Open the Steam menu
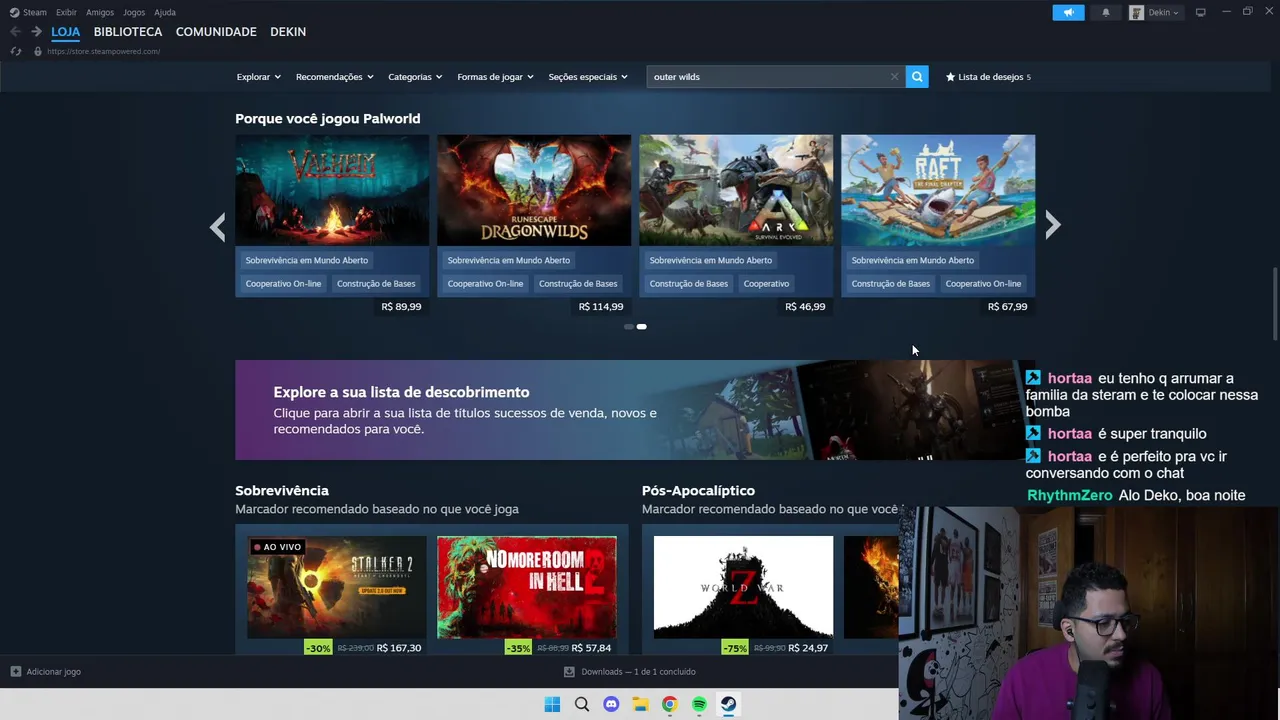The width and height of the screenshot is (1280, 720). click(35, 12)
